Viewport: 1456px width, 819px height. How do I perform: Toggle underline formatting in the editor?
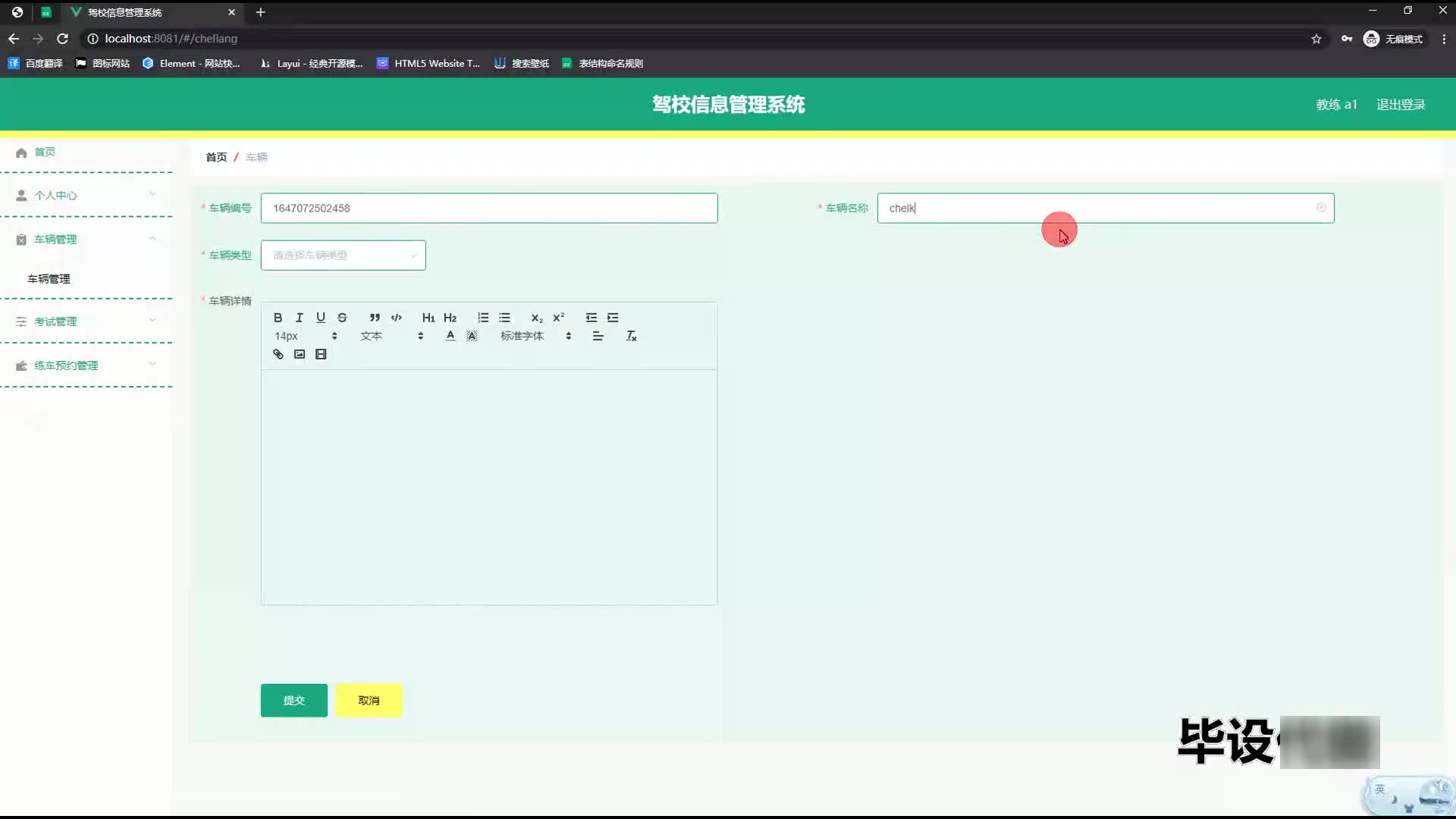(321, 318)
